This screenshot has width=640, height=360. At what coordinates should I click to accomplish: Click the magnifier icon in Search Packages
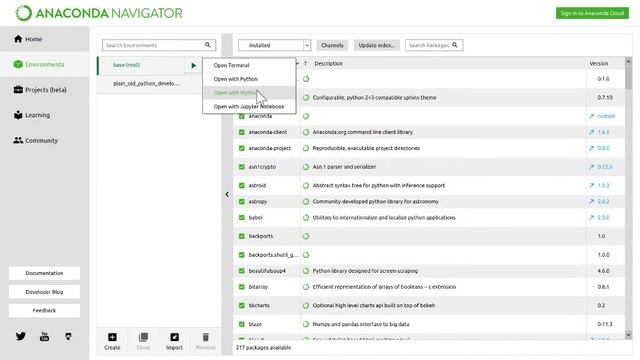[x=455, y=45]
